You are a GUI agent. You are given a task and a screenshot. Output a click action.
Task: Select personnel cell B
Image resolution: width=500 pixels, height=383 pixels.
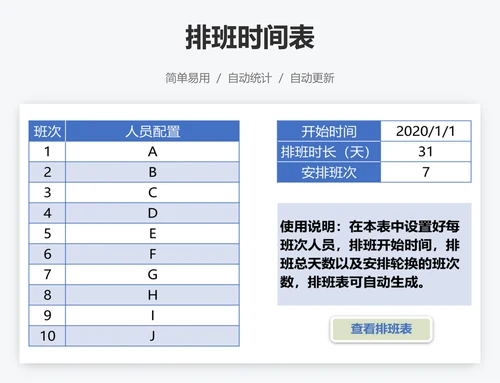tap(152, 172)
